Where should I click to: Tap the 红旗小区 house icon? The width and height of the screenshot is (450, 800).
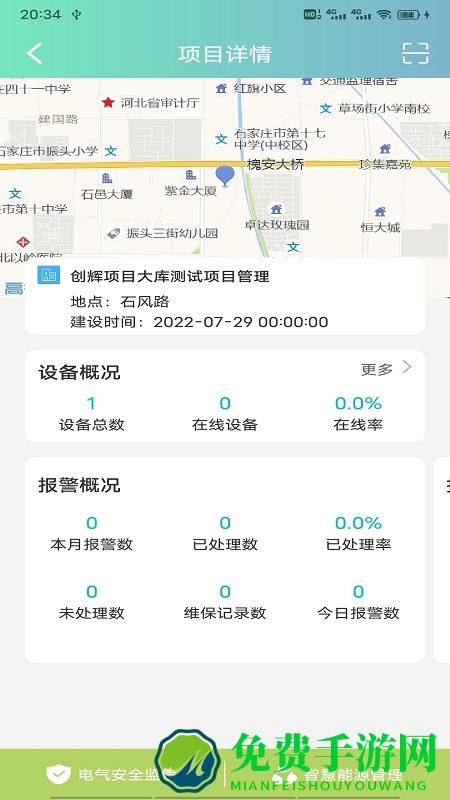point(221,88)
